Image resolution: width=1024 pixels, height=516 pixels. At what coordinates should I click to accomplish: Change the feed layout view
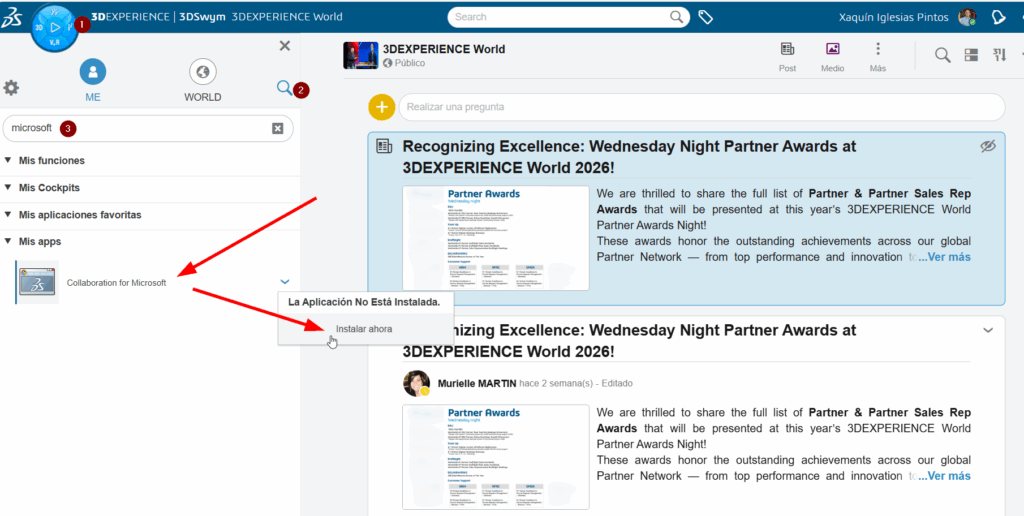click(972, 56)
